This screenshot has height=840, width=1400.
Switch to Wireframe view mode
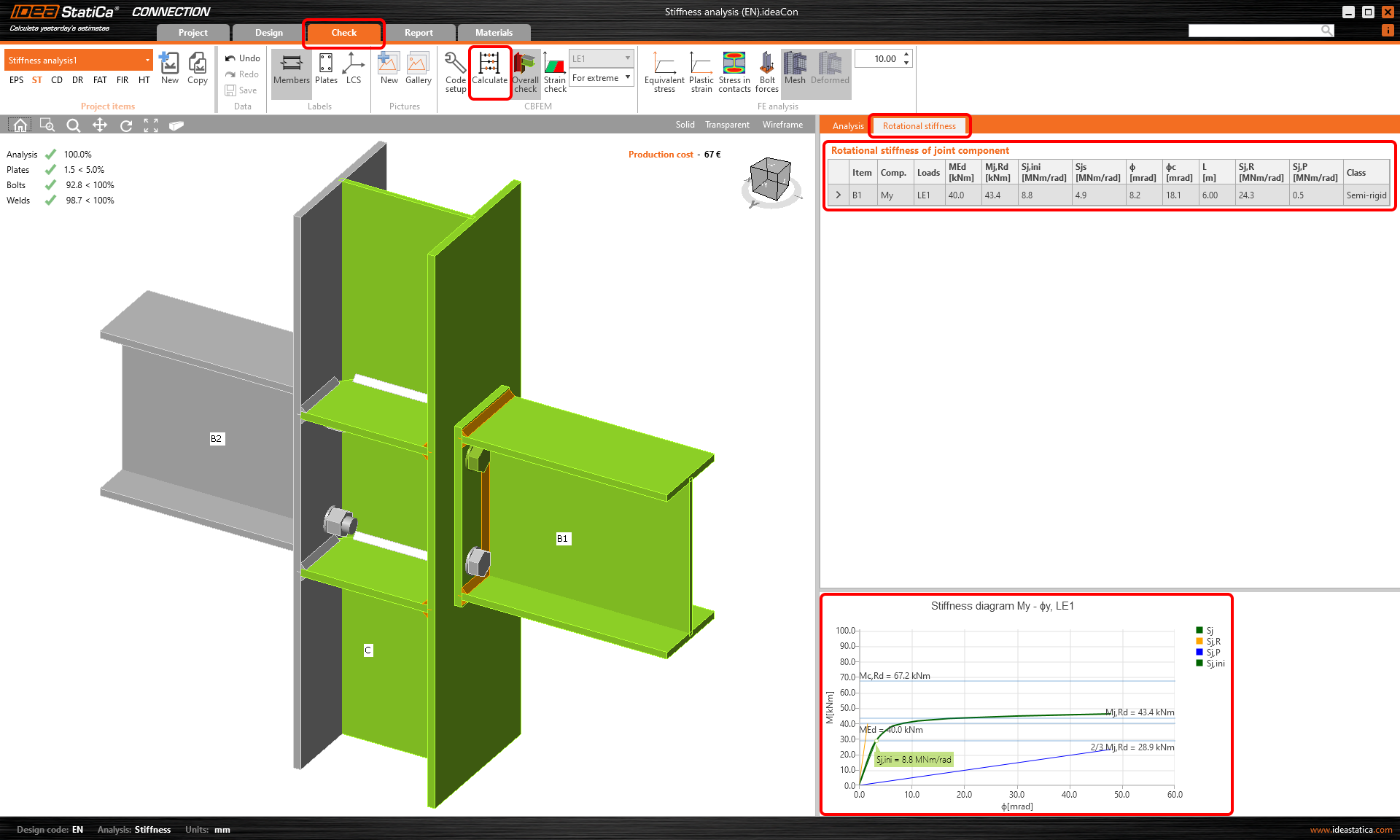tap(782, 125)
